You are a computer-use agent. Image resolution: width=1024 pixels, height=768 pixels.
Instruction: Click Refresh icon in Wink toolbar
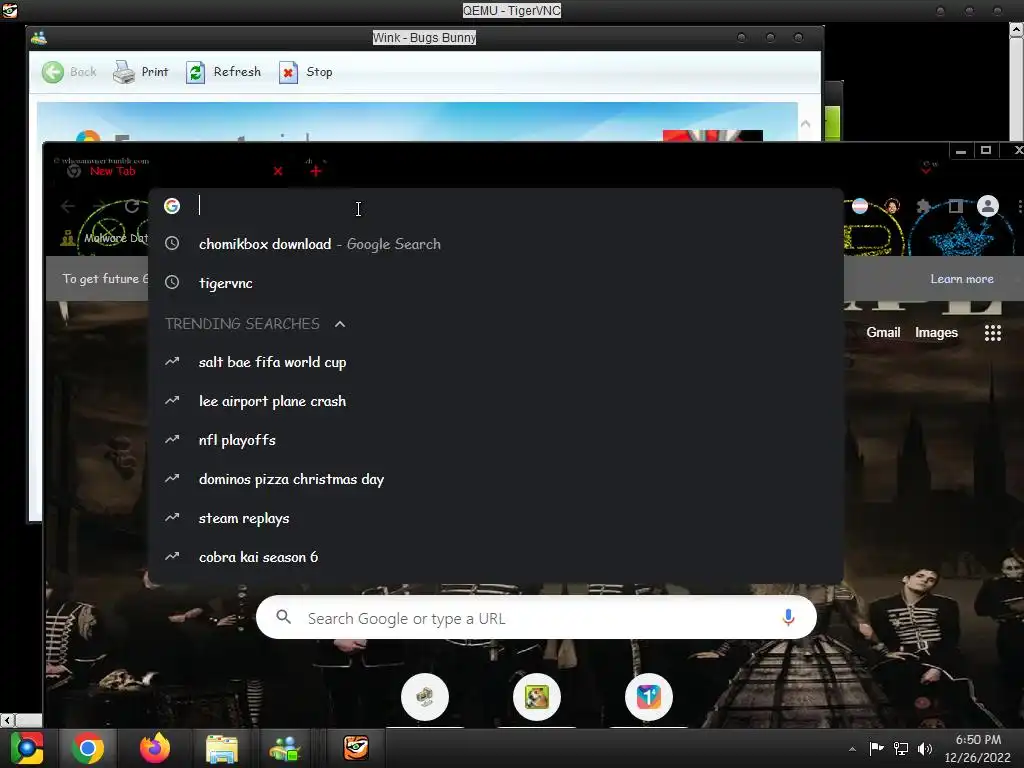point(195,72)
